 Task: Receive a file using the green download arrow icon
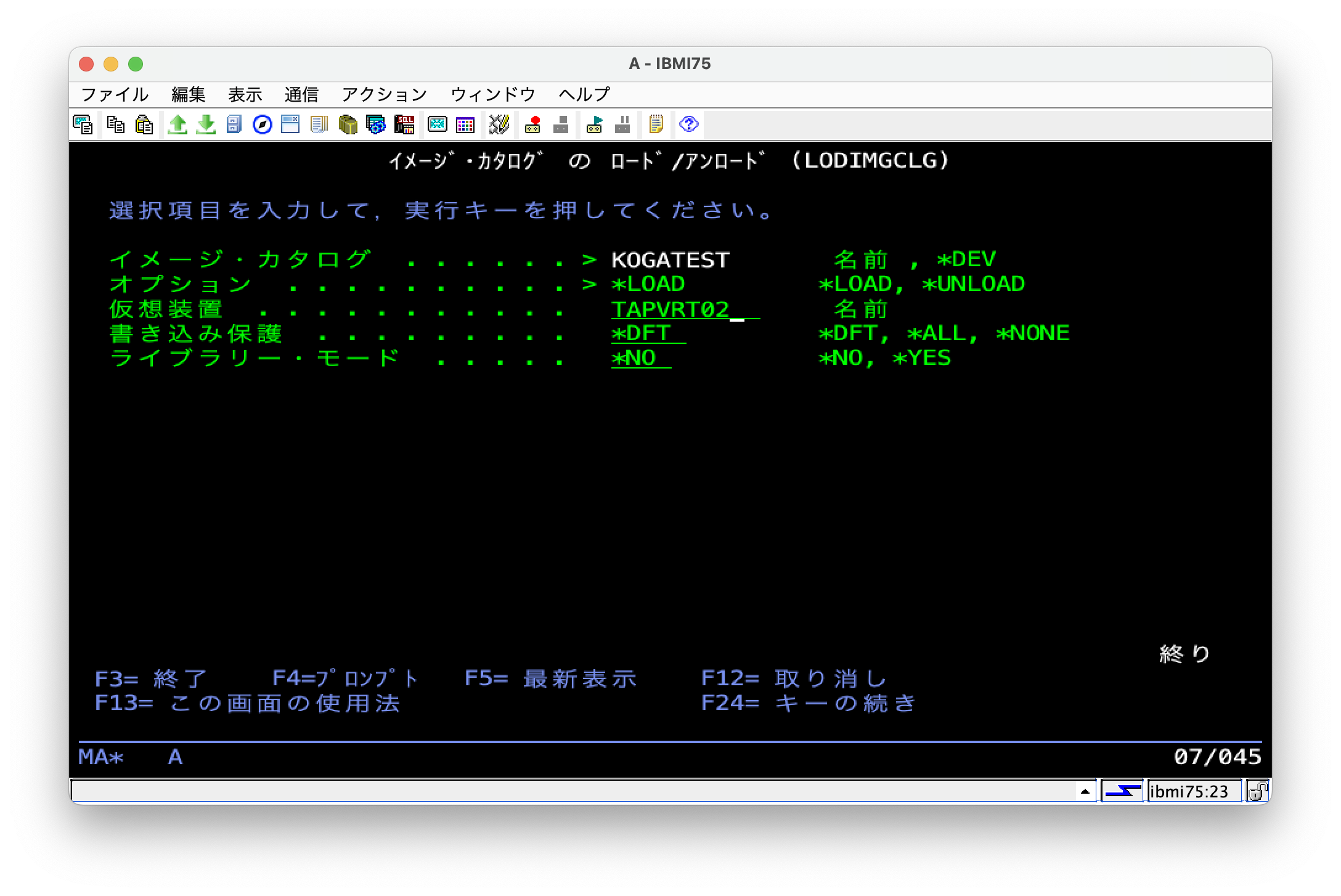pos(206,125)
